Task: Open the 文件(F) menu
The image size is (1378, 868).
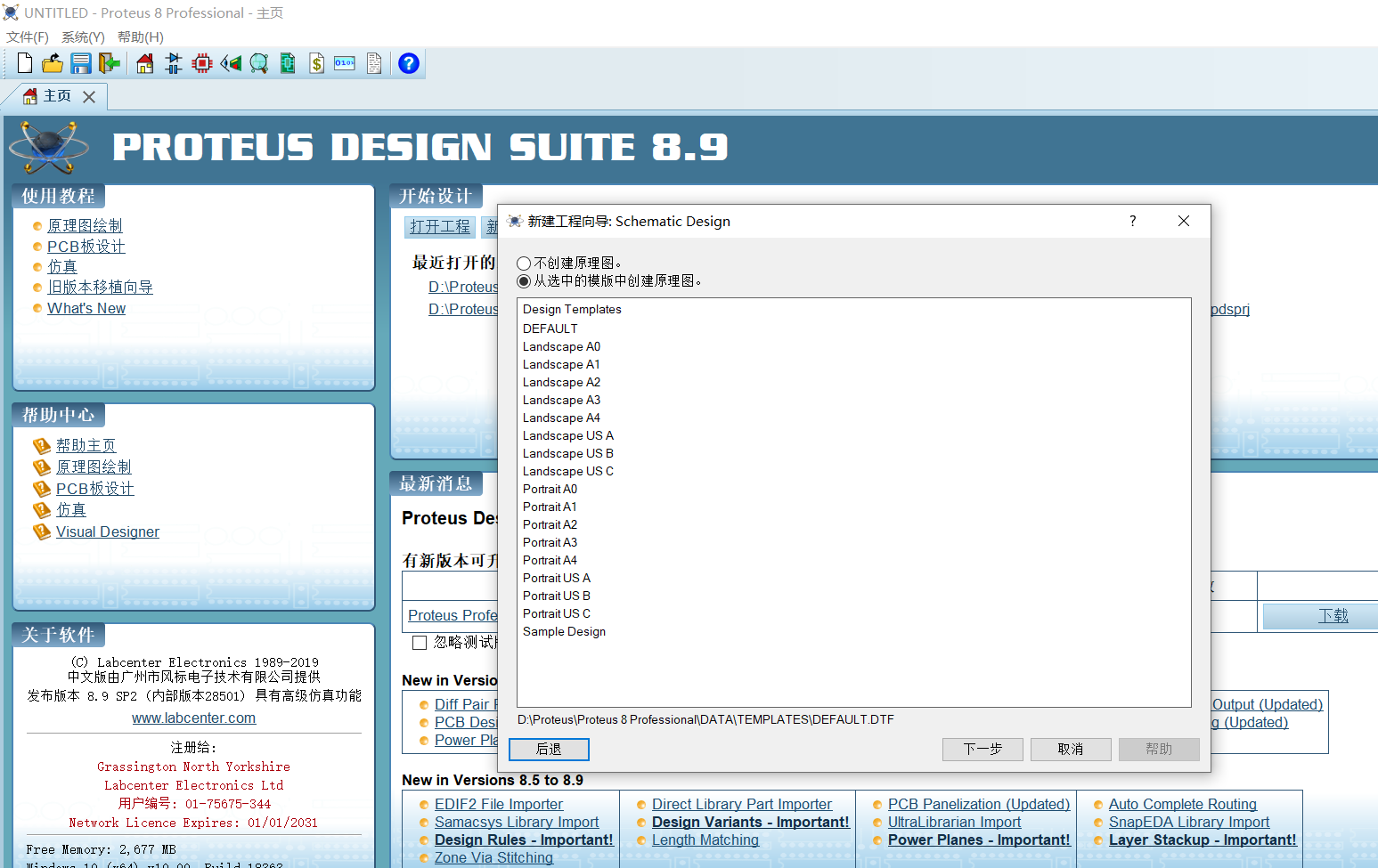Action: tap(28, 37)
